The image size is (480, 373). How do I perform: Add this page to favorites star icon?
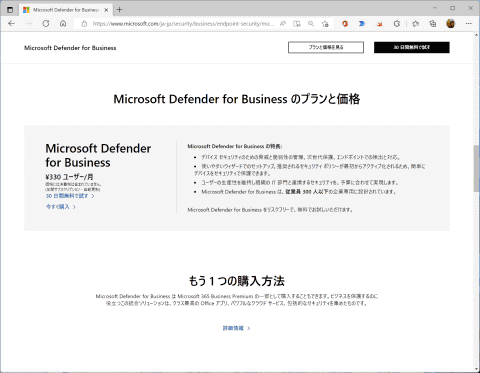(x=325, y=24)
